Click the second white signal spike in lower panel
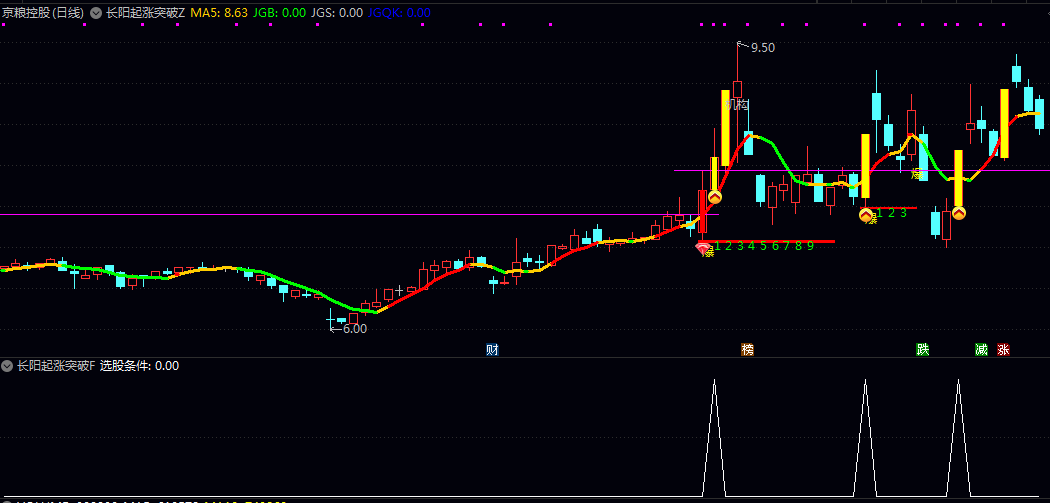Screen dimensions: 1050x503 (865, 438)
